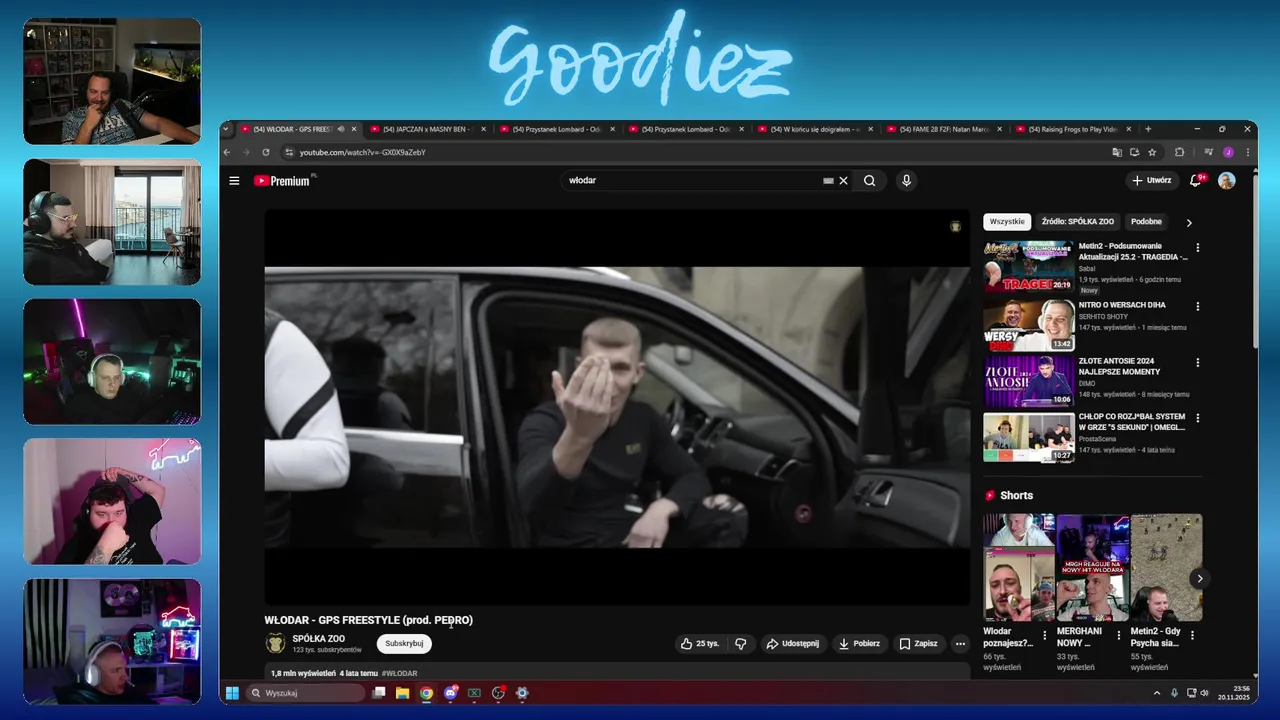
Task: Open options for Metin2 Podsumowanie video
Action: pos(1198,248)
